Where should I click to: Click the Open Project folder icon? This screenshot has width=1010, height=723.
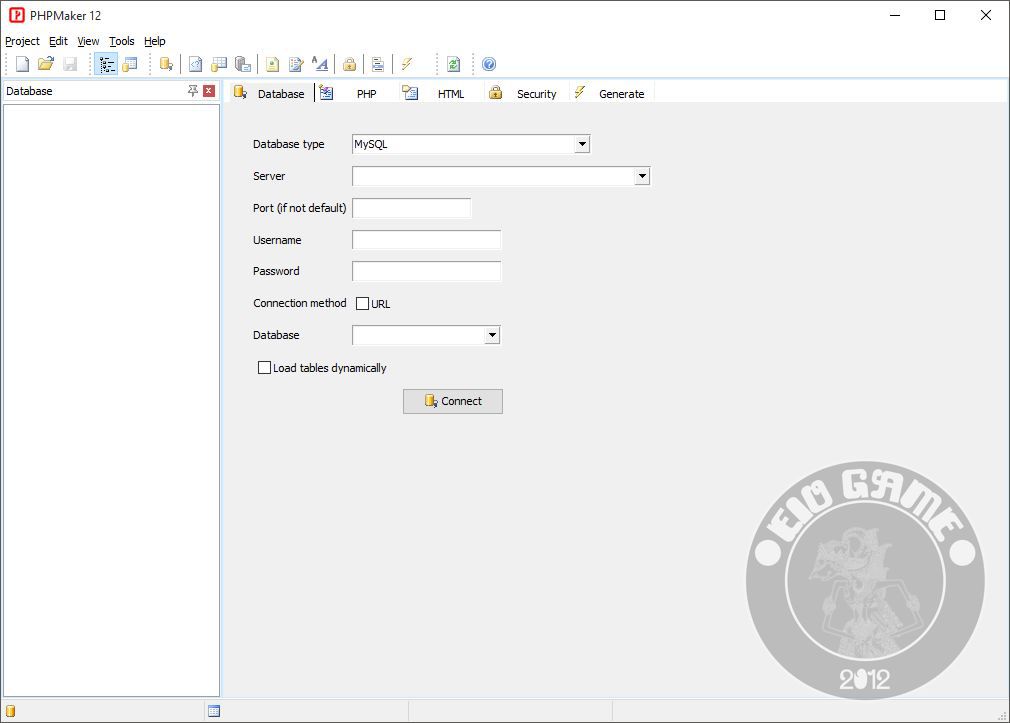[46, 64]
